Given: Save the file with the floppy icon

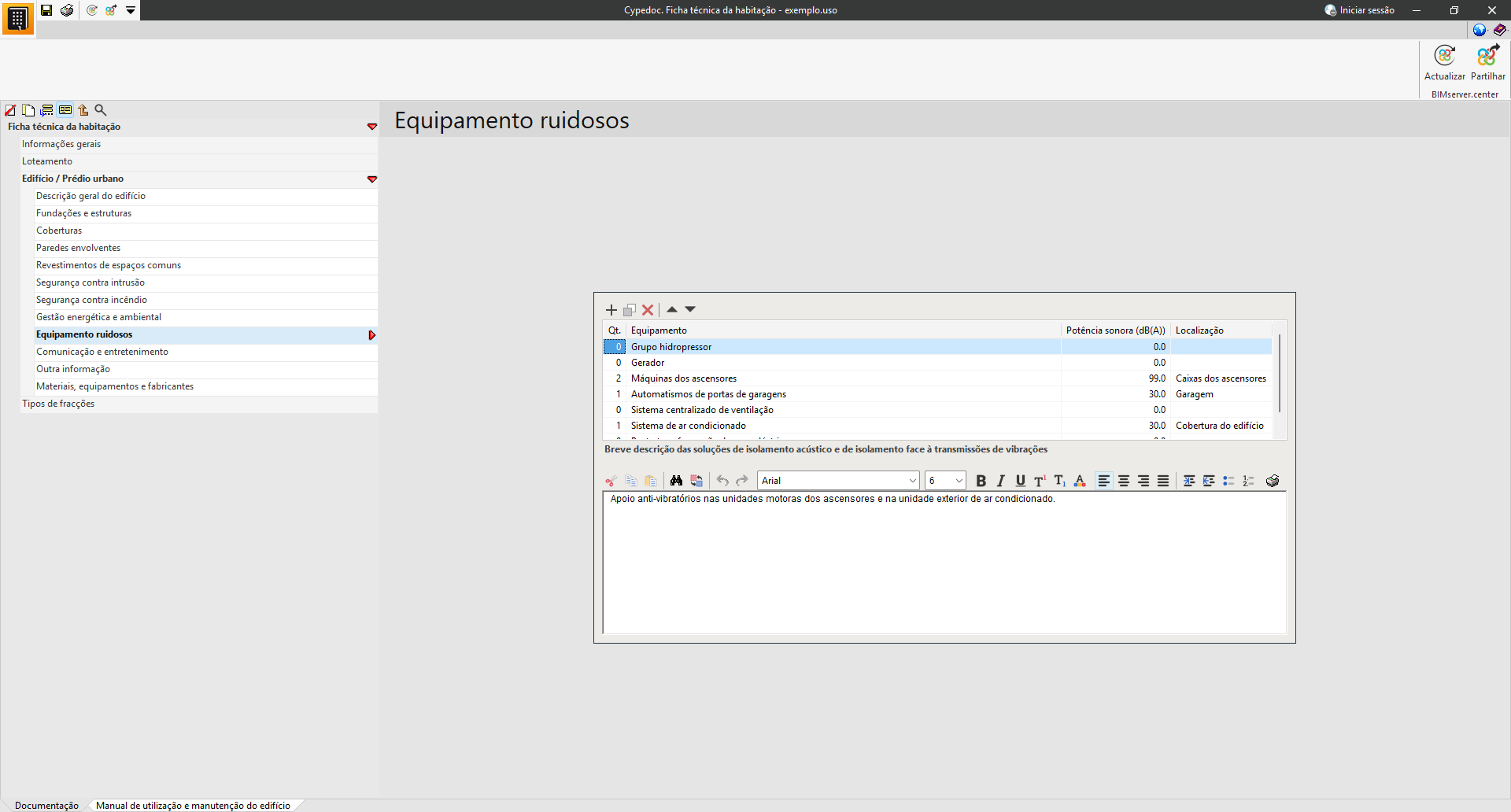Looking at the screenshot, I should tap(46, 10).
